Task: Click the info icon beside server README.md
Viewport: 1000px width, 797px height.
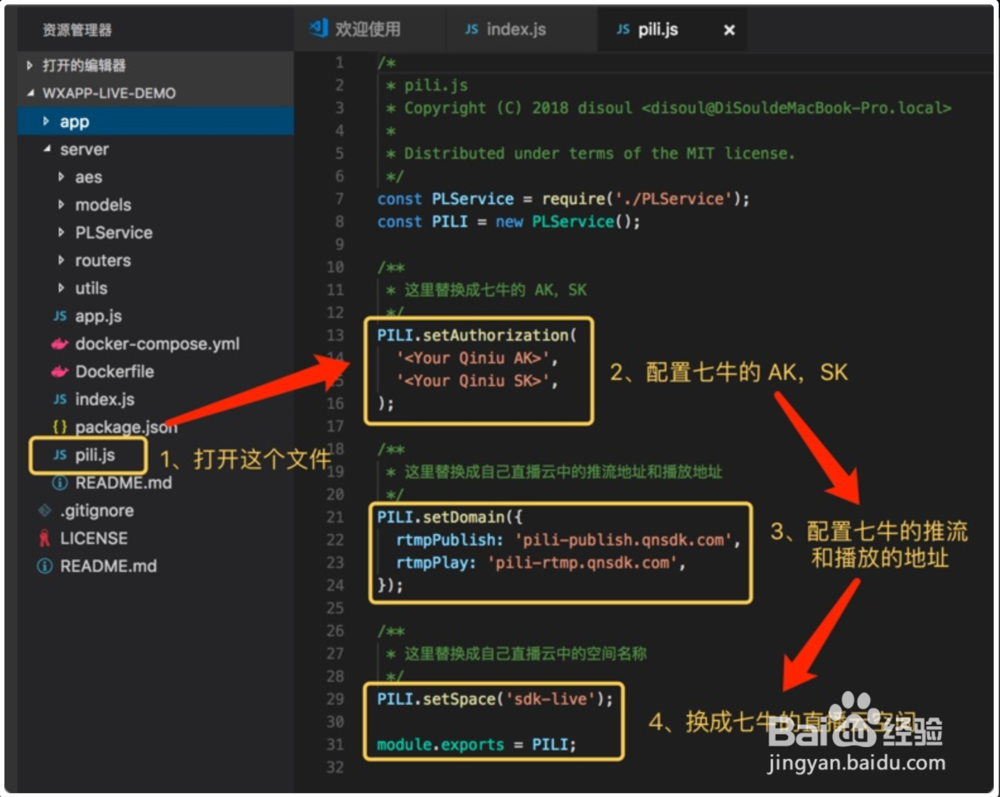Action: 60,483
